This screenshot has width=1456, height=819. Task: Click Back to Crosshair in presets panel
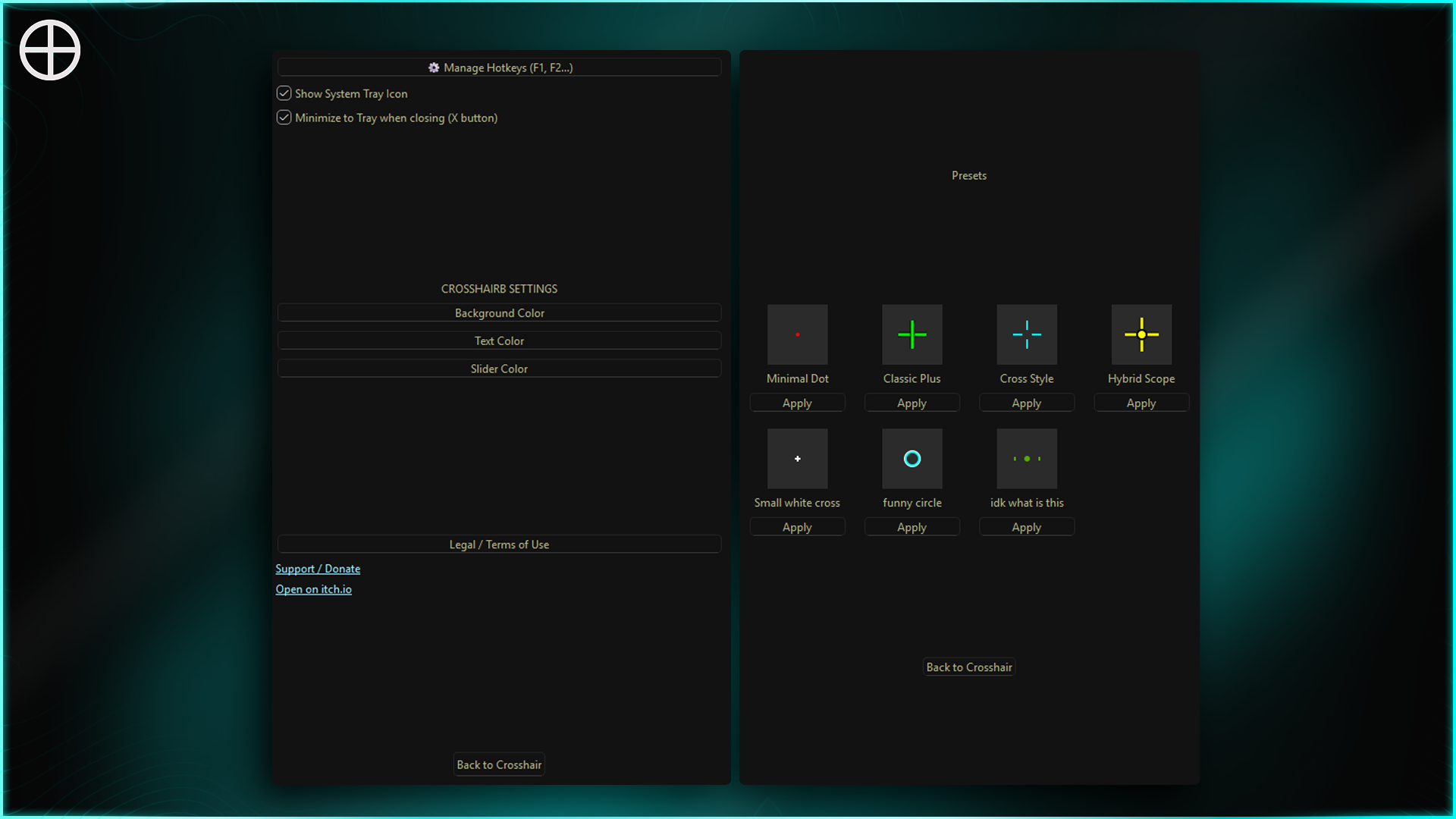[968, 667]
